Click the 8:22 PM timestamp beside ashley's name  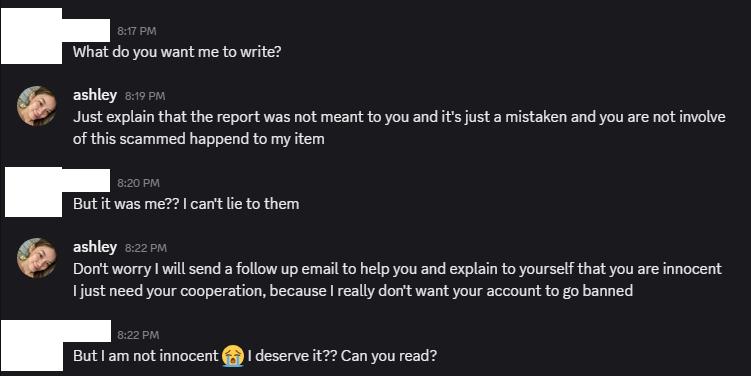pos(146,248)
